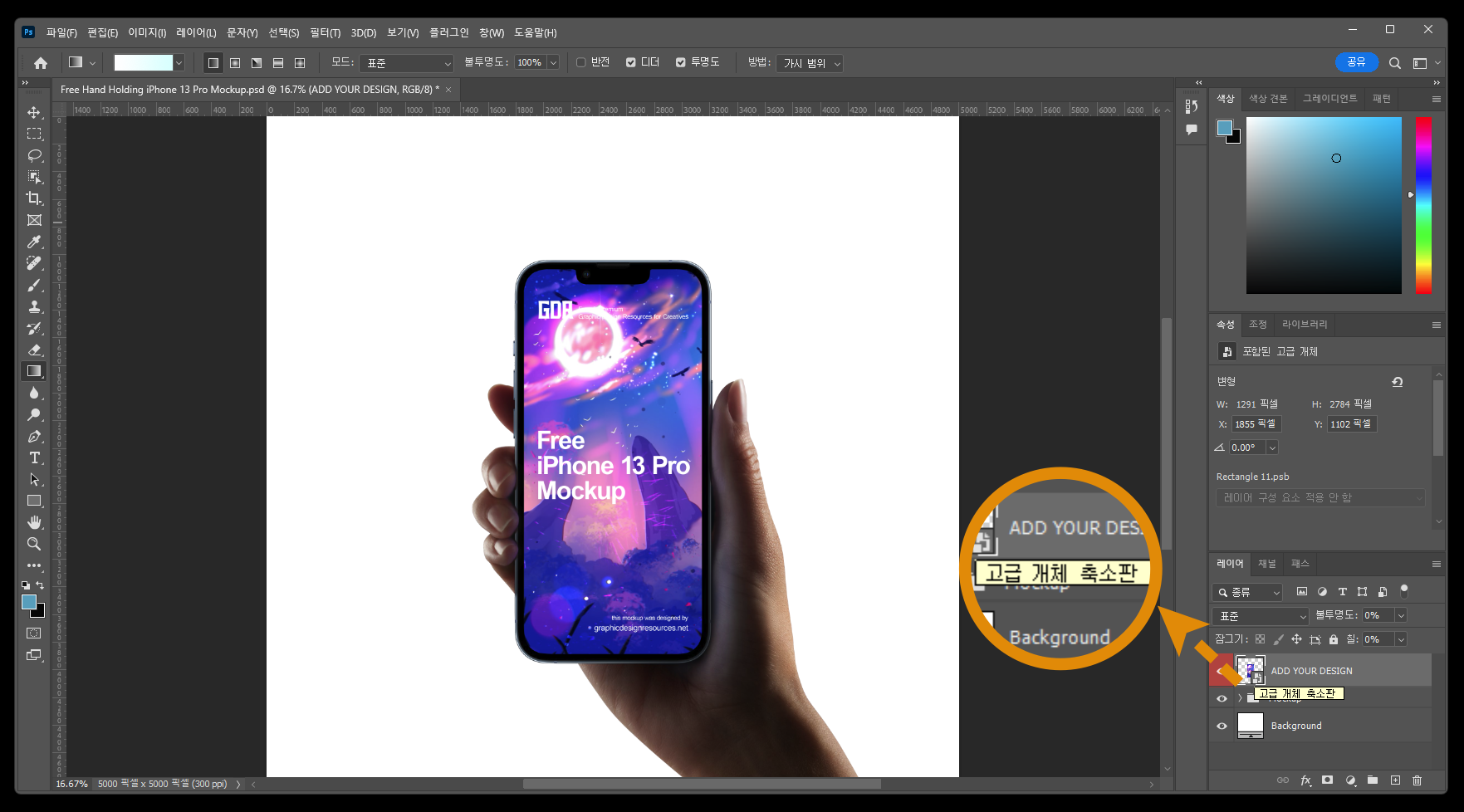Open the search magnifier icon
The height and width of the screenshot is (812, 1464).
pos(1395,63)
